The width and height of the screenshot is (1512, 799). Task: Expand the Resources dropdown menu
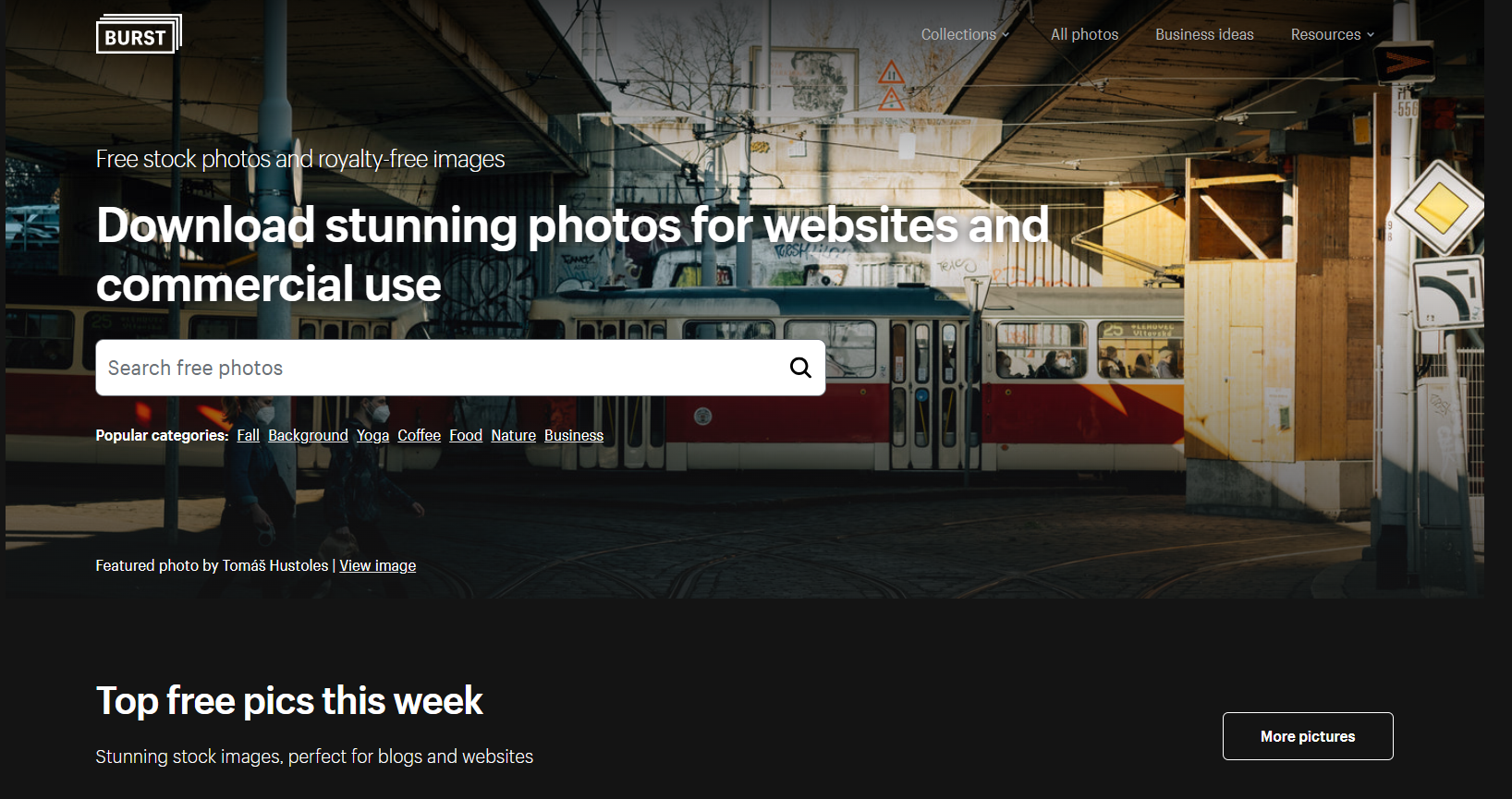[x=1333, y=34]
